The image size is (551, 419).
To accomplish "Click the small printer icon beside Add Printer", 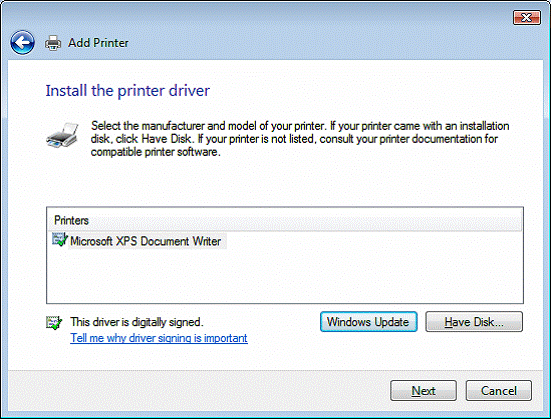I will coord(53,43).
